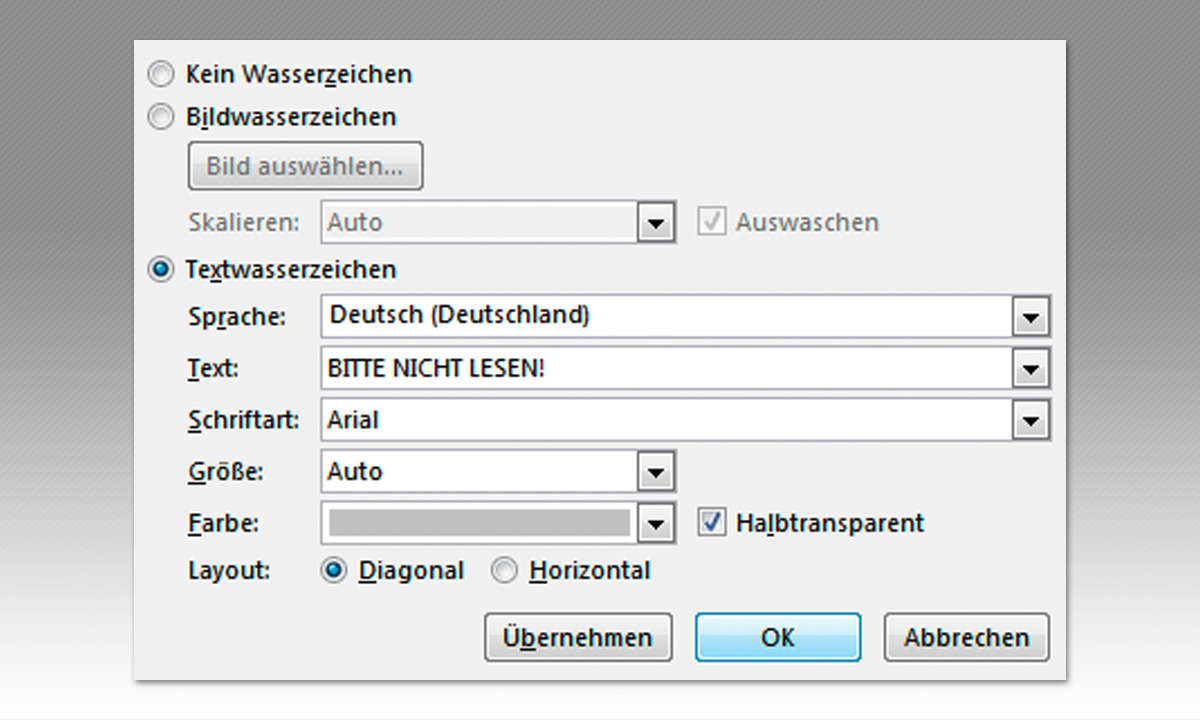Open the Skalieren dropdown arrow

654,222
